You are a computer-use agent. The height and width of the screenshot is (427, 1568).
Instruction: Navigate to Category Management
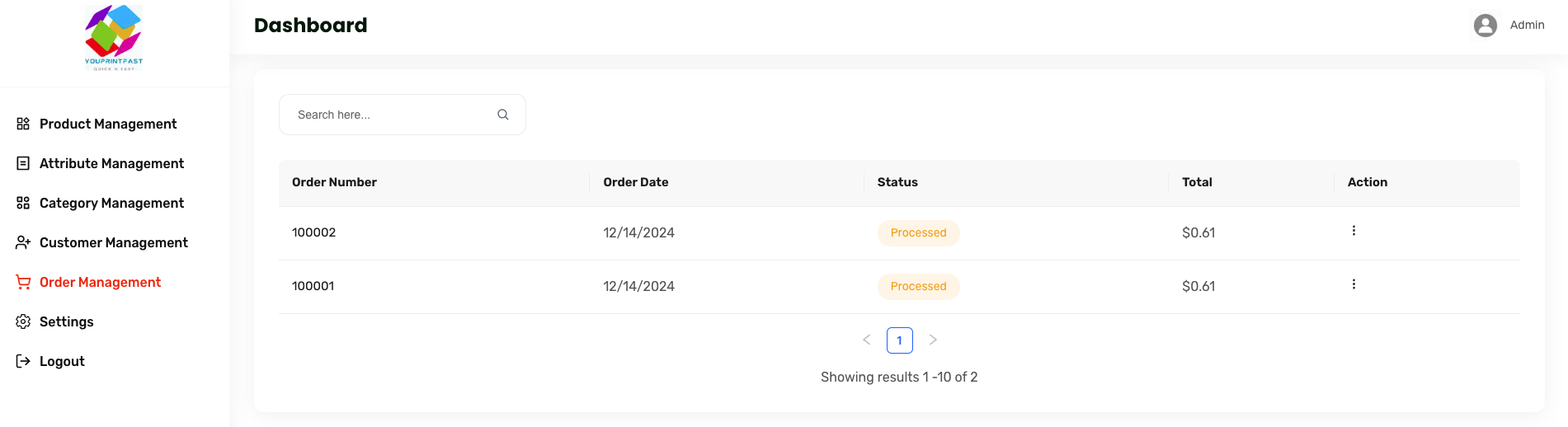(111, 203)
